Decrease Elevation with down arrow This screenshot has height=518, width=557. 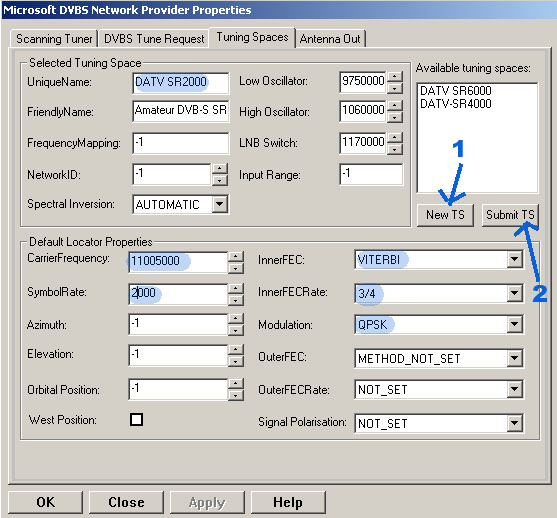point(236,362)
